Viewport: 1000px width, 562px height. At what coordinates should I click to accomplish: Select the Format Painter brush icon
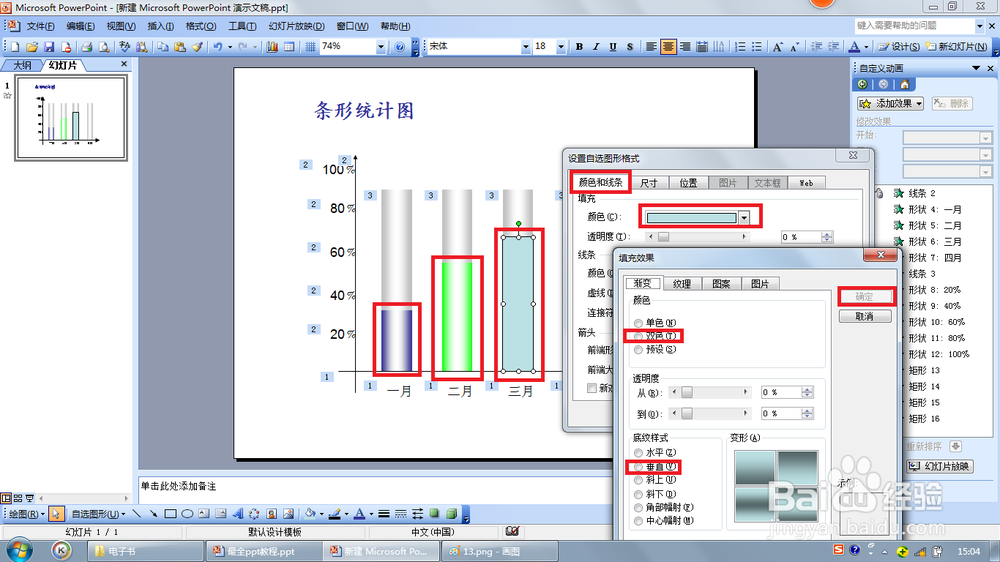tap(197, 47)
